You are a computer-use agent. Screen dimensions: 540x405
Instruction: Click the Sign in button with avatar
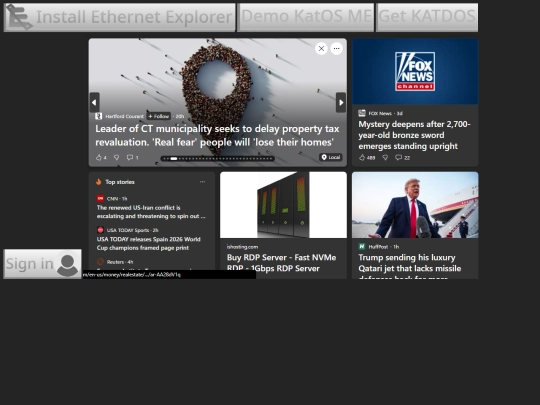coord(42,264)
